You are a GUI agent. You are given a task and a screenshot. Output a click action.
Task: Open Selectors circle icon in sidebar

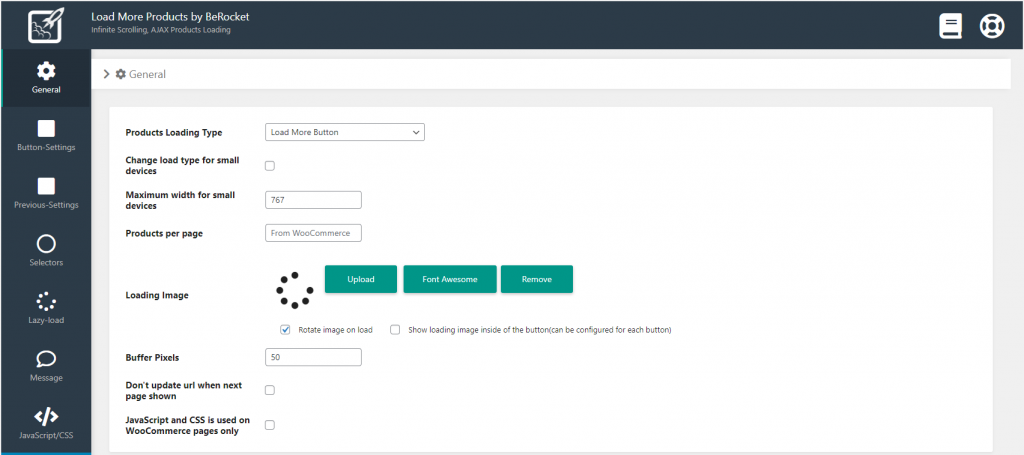pyautogui.click(x=46, y=244)
